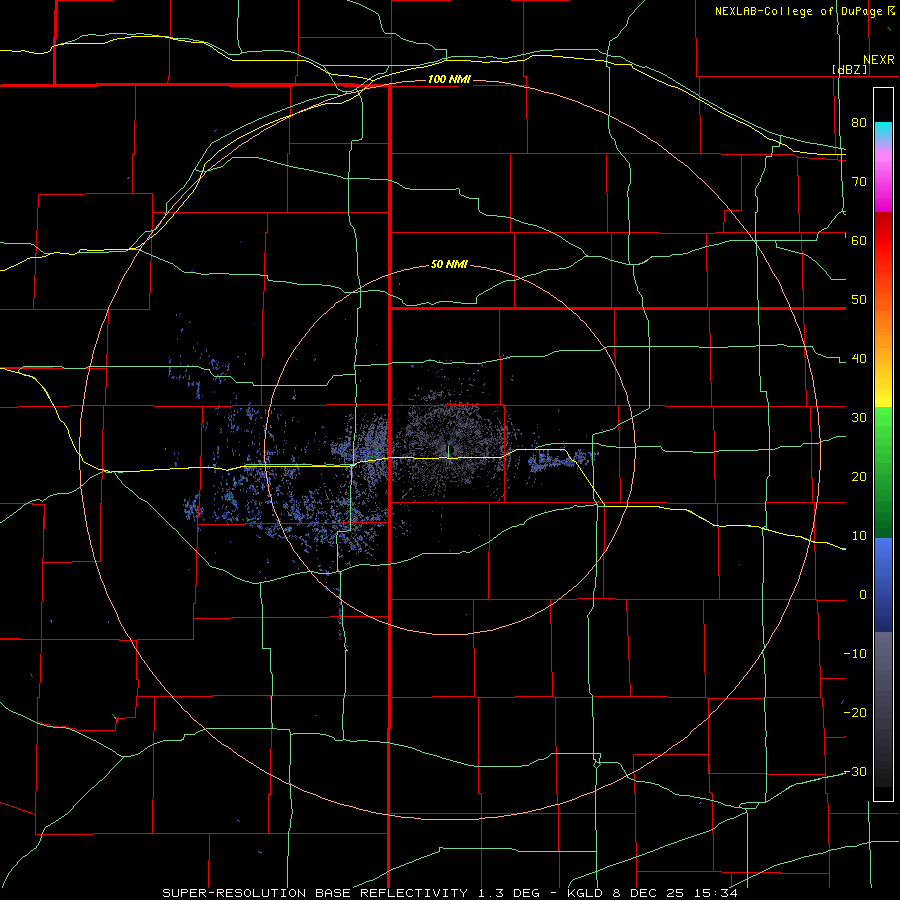Click the -30 dBZ tick label on the color scale
This screenshot has width=900, height=900.
tap(855, 772)
